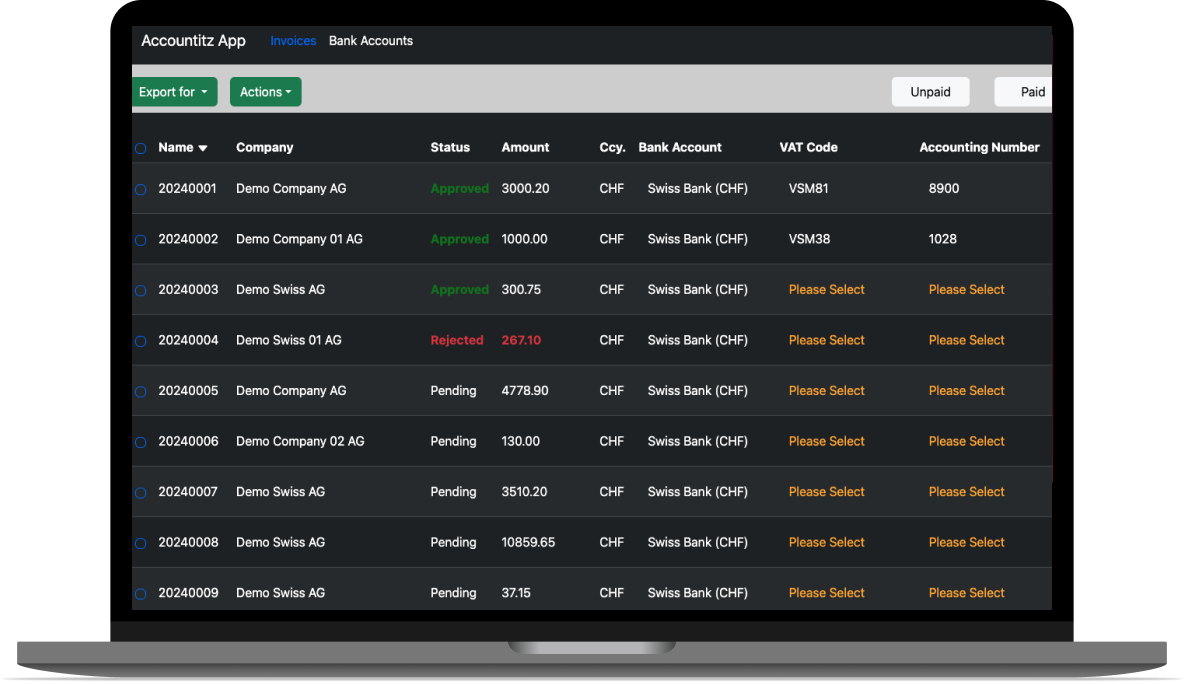Screen dimensions: 1184x684
Task: Go to Accountitz App home
Action: click(193, 41)
